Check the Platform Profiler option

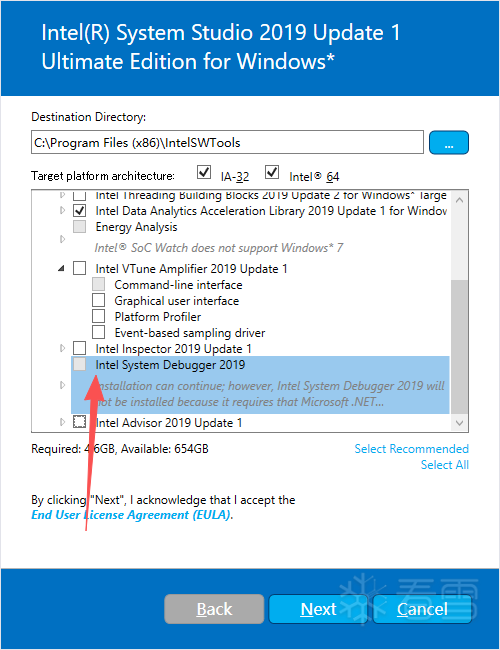click(99, 316)
